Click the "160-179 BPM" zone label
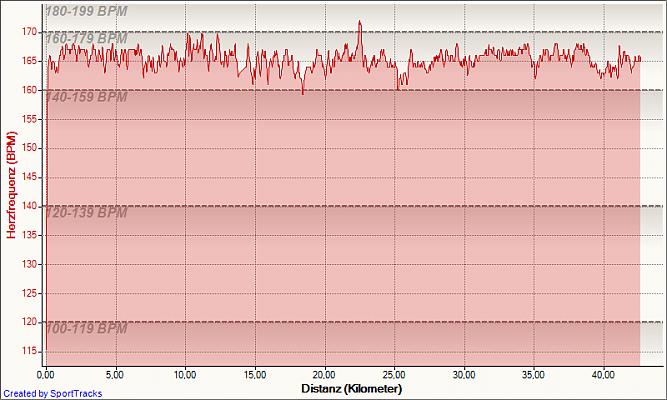Screen dimensions: 667x400 coord(85,39)
